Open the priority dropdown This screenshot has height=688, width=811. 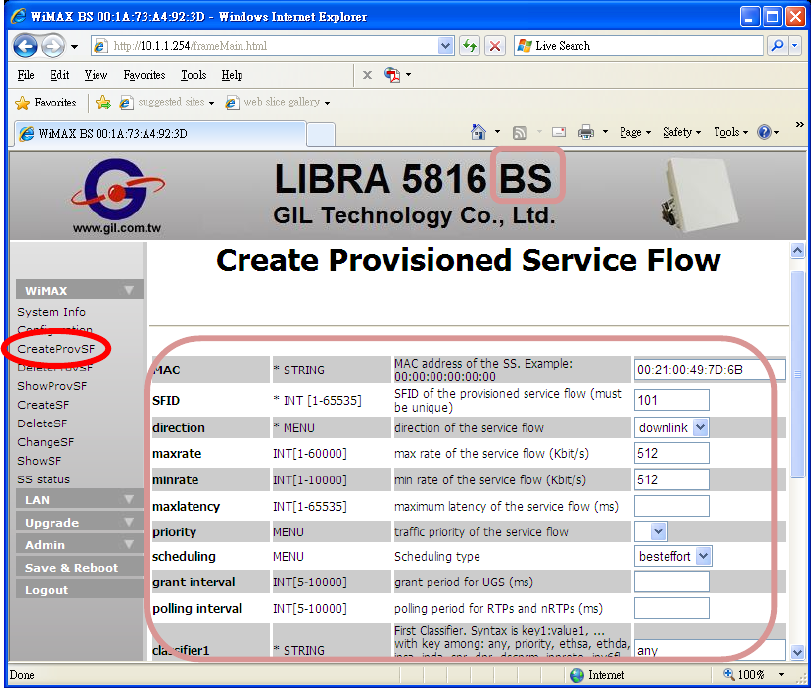pos(651,531)
